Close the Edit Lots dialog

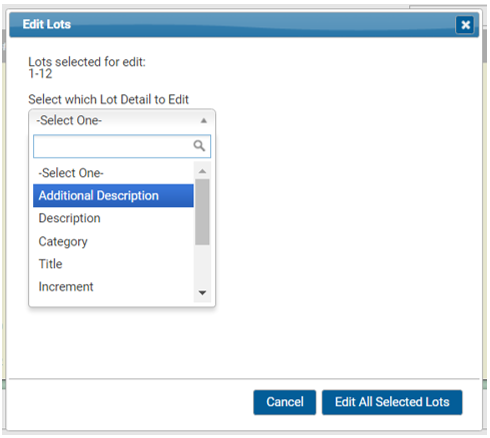click(465, 25)
